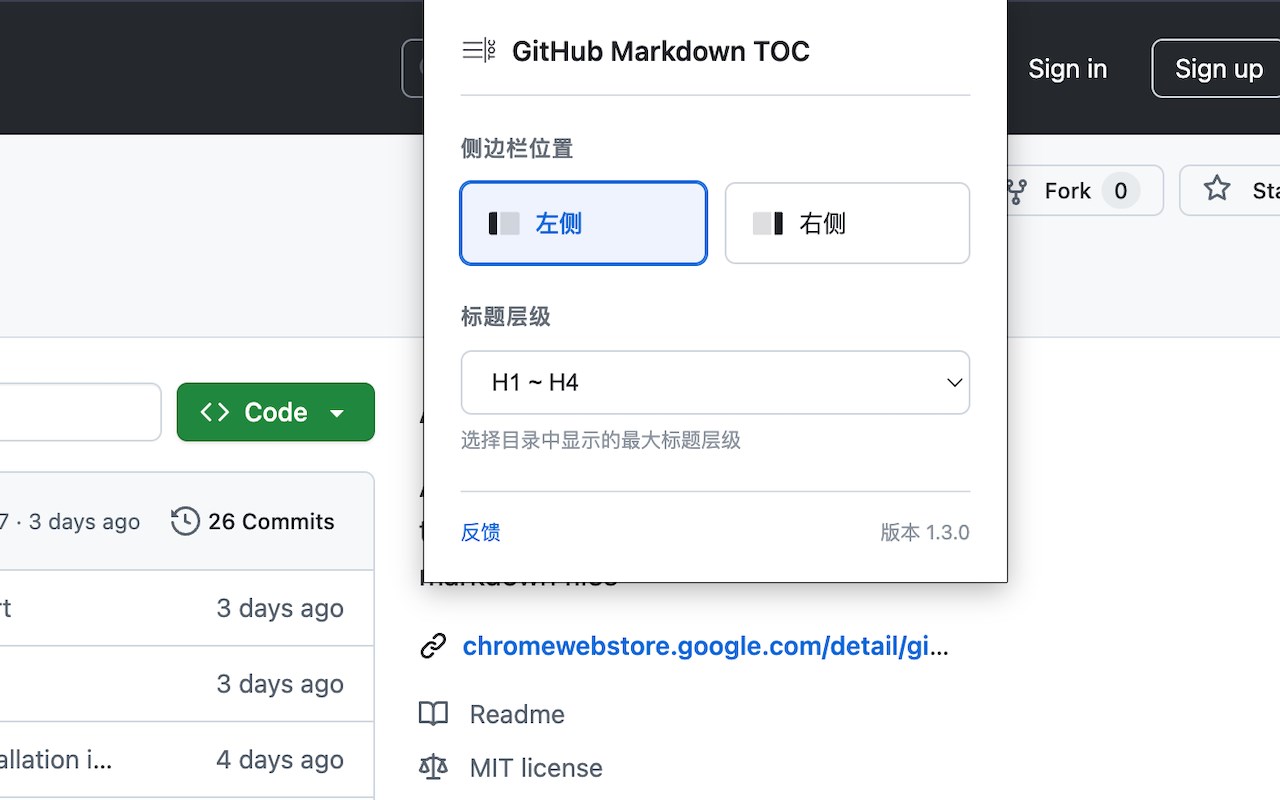
Task: Click the code brackets icon
Action: [215, 412]
